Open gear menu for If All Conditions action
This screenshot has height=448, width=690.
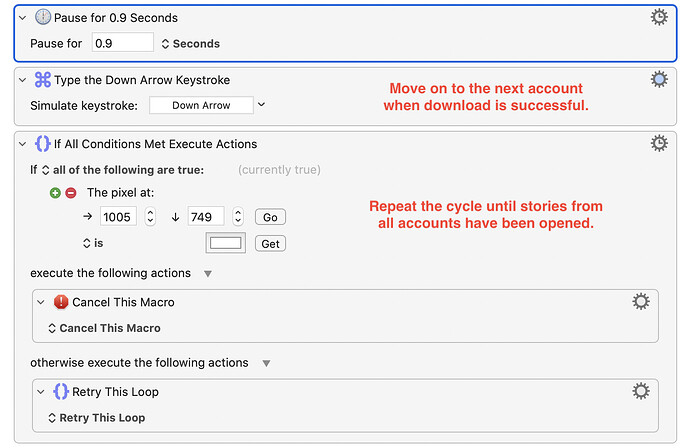pyautogui.click(x=659, y=143)
